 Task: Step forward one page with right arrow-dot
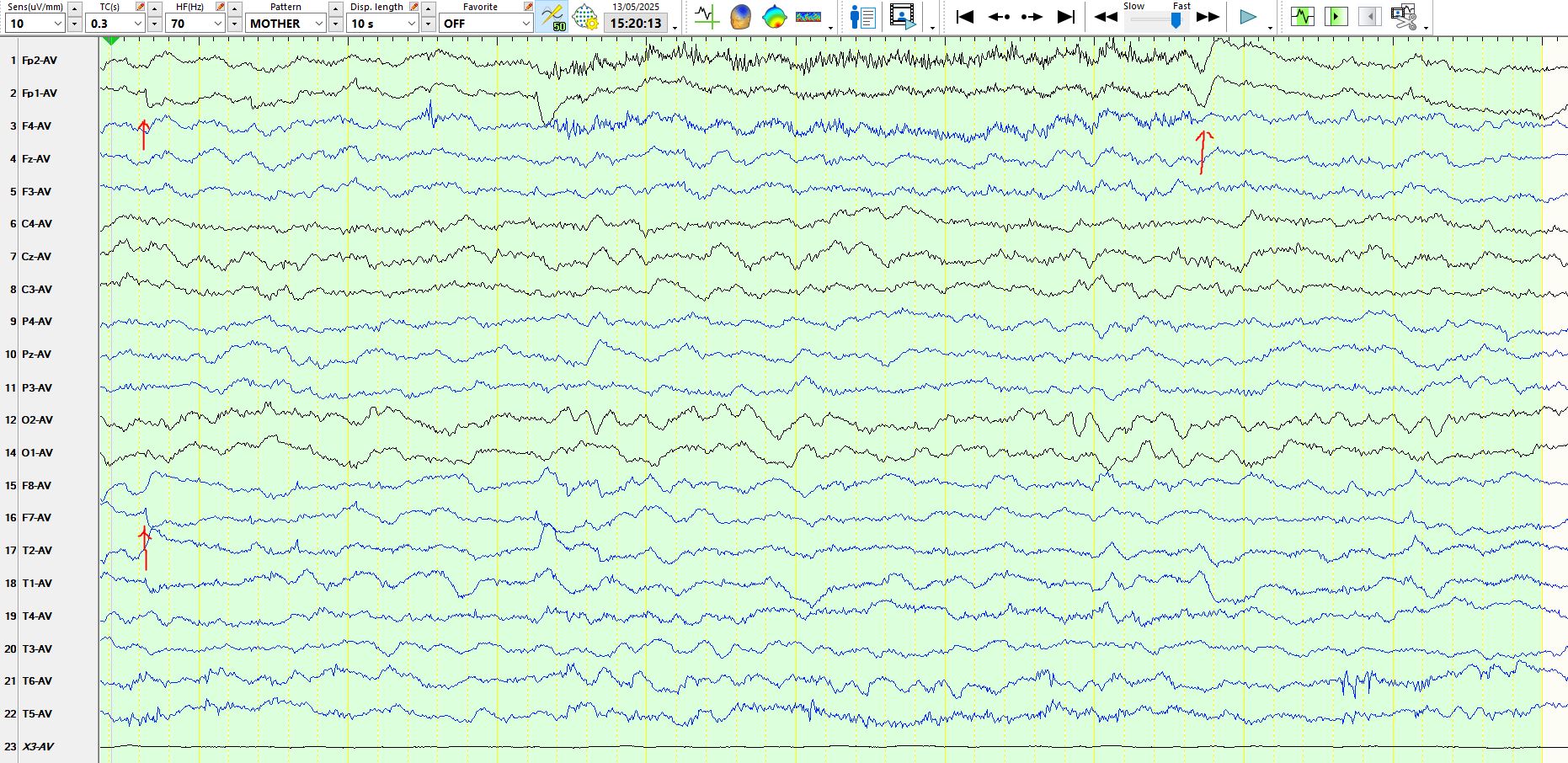point(1032,17)
